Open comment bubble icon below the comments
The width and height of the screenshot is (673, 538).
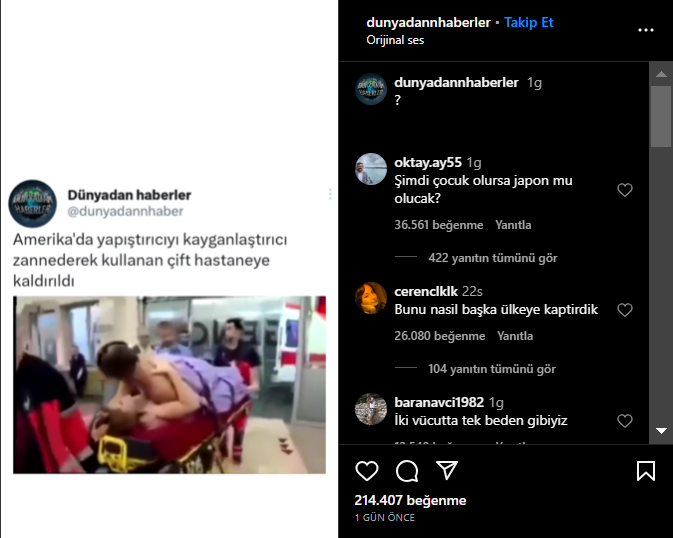(x=407, y=471)
